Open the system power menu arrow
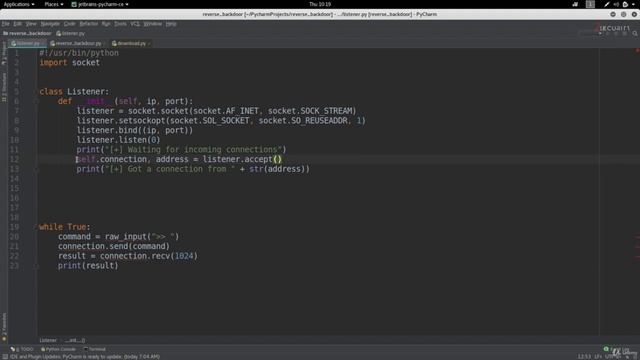Viewport: 640px width, 360px height. tap(633, 4)
